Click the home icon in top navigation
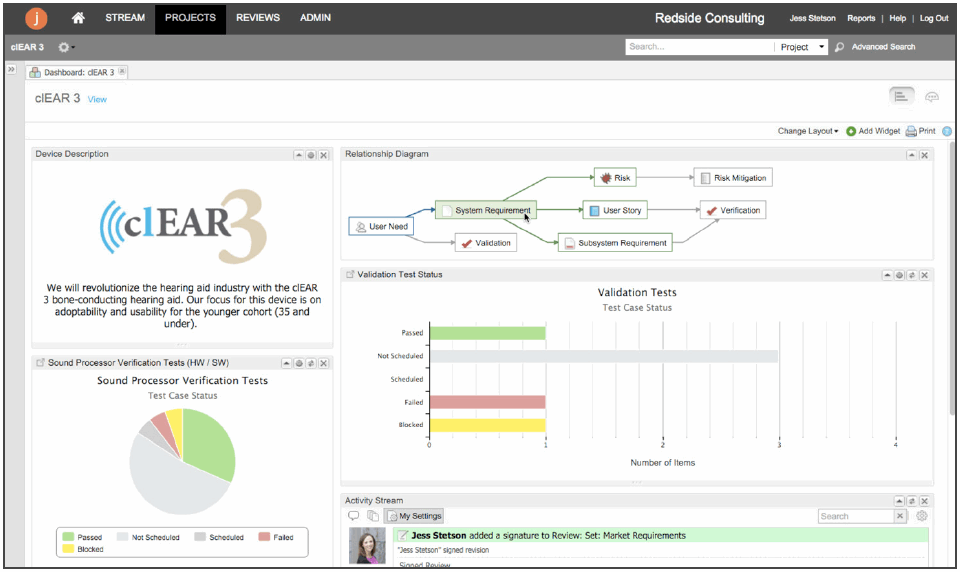This screenshot has width=960, height=572. click(x=78, y=18)
